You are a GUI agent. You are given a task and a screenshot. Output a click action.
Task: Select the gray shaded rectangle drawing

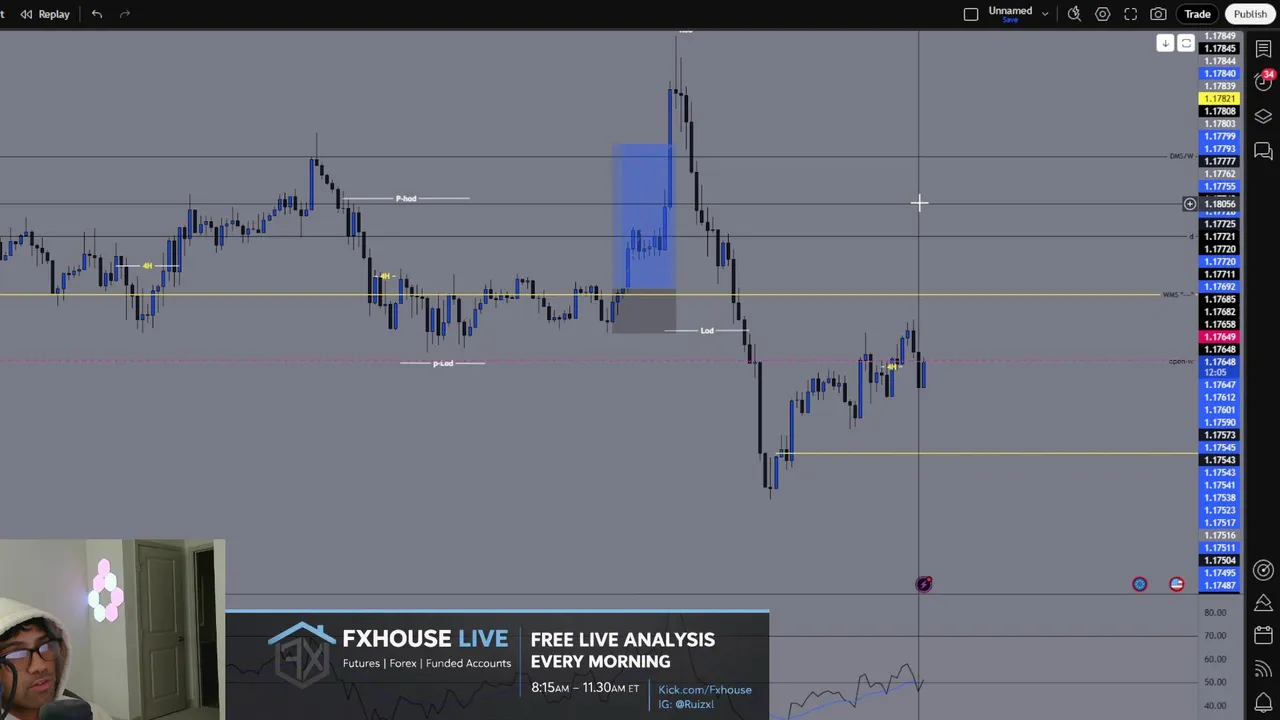coord(644,311)
